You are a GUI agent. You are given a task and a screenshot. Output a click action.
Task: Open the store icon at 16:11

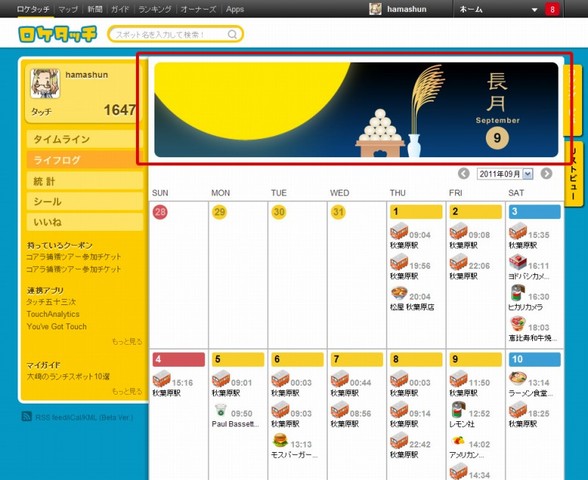[518, 262]
